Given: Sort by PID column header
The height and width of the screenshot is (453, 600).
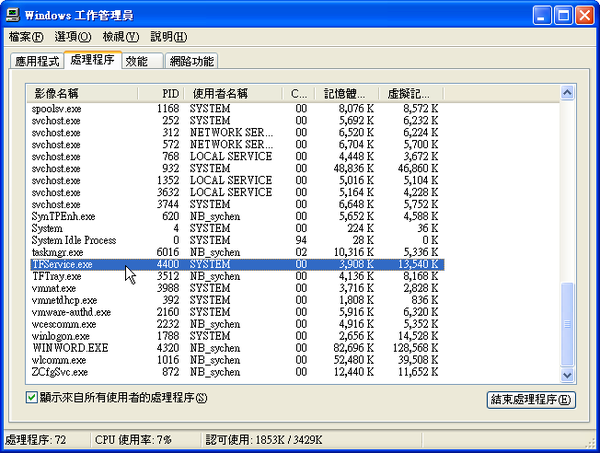Looking at the screenshot, I should [x=161, y=93].
